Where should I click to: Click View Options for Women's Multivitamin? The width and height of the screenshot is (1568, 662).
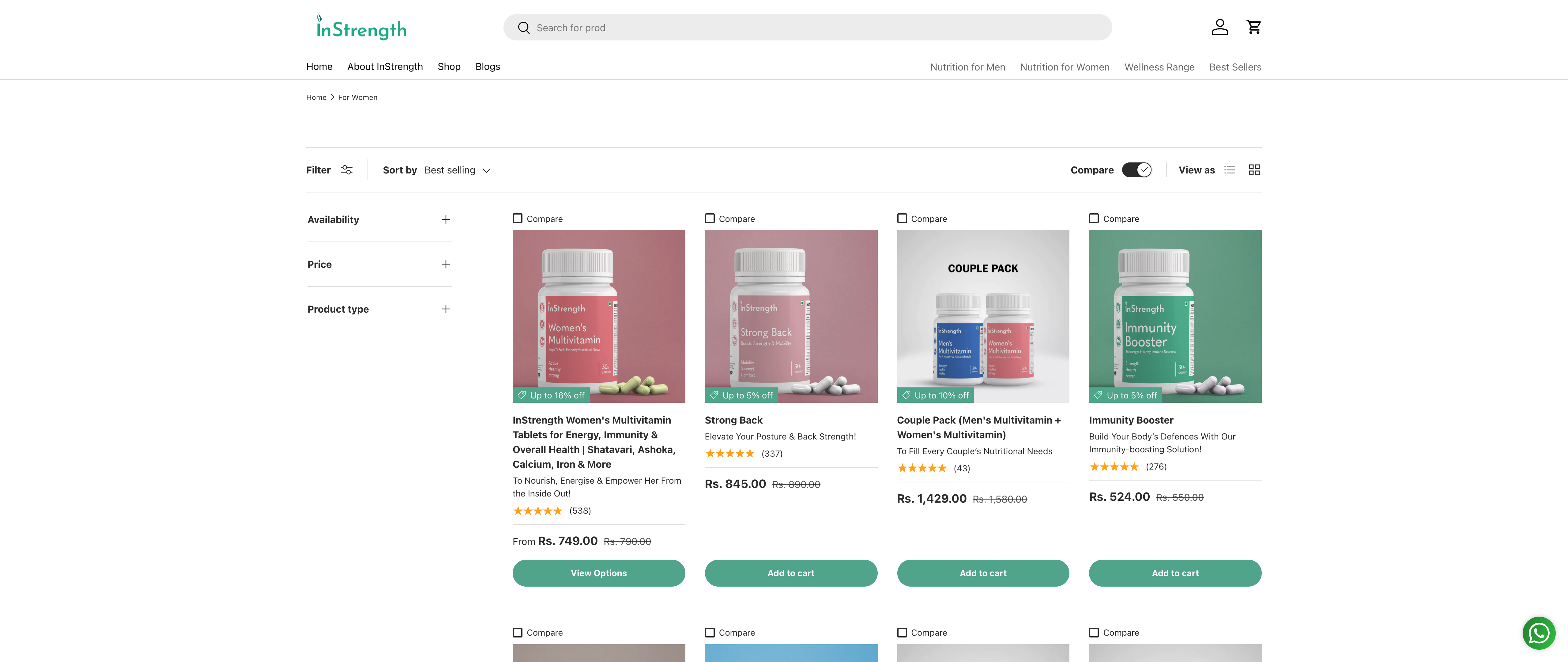tap(598, 573)
